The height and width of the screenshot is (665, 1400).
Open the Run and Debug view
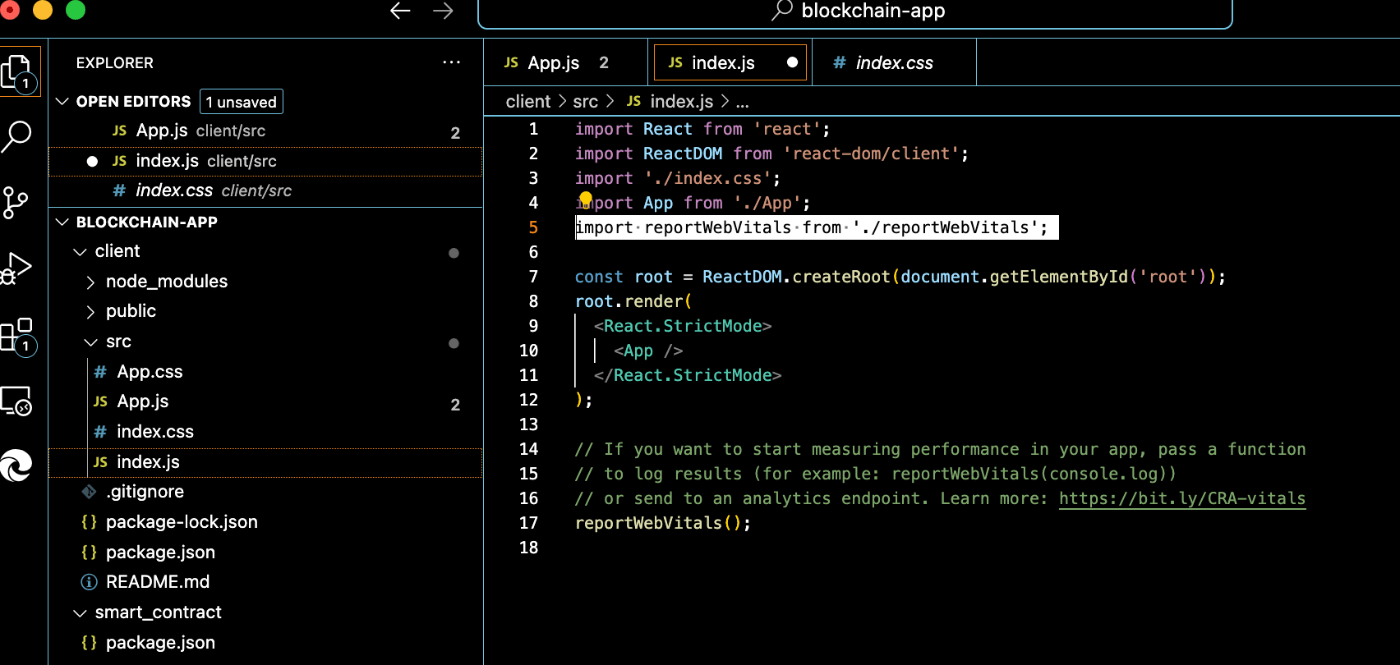click(x=17, y=268)
